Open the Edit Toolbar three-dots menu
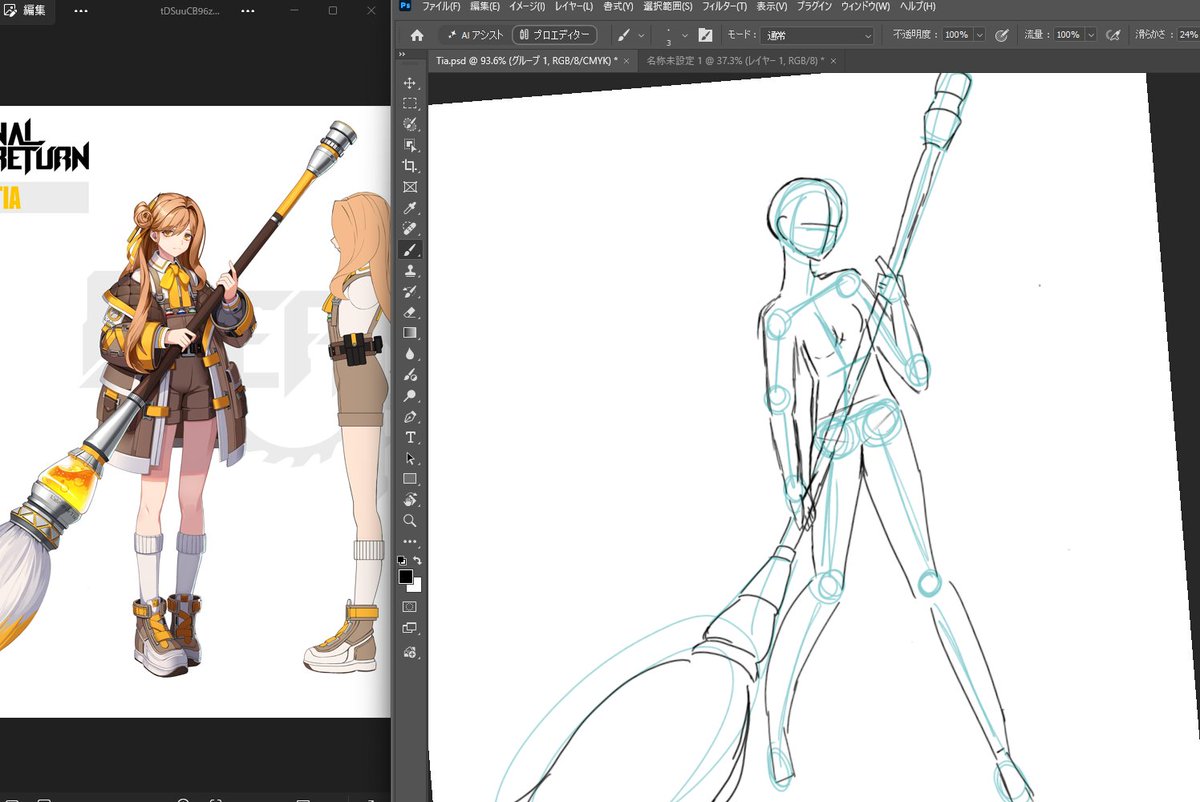The image size is (1200, 802). 410,542
